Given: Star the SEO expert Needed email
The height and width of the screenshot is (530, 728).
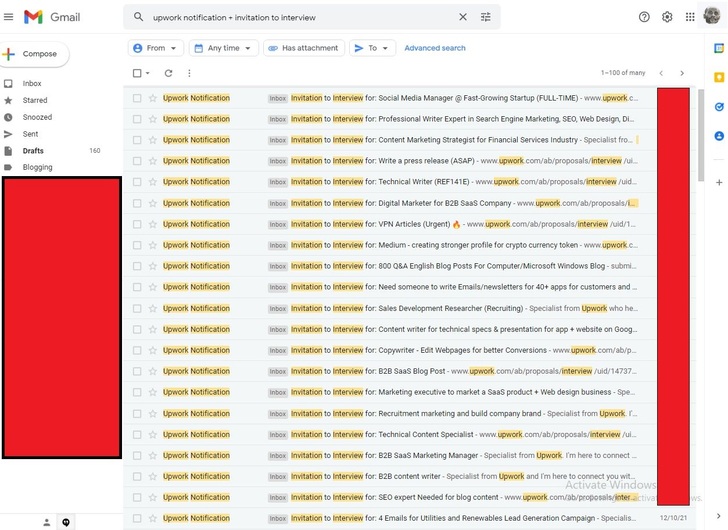Looking at the screenshot, I should pyautogui.click(x=152, y=498).
